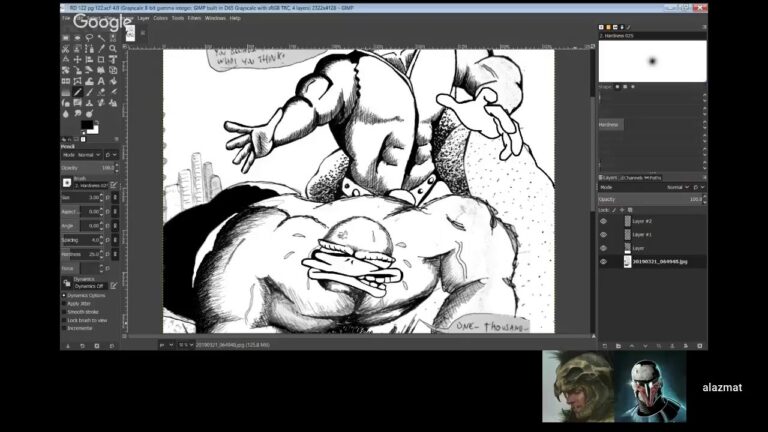
Task: Select the Measure tool
Action: 66,59
